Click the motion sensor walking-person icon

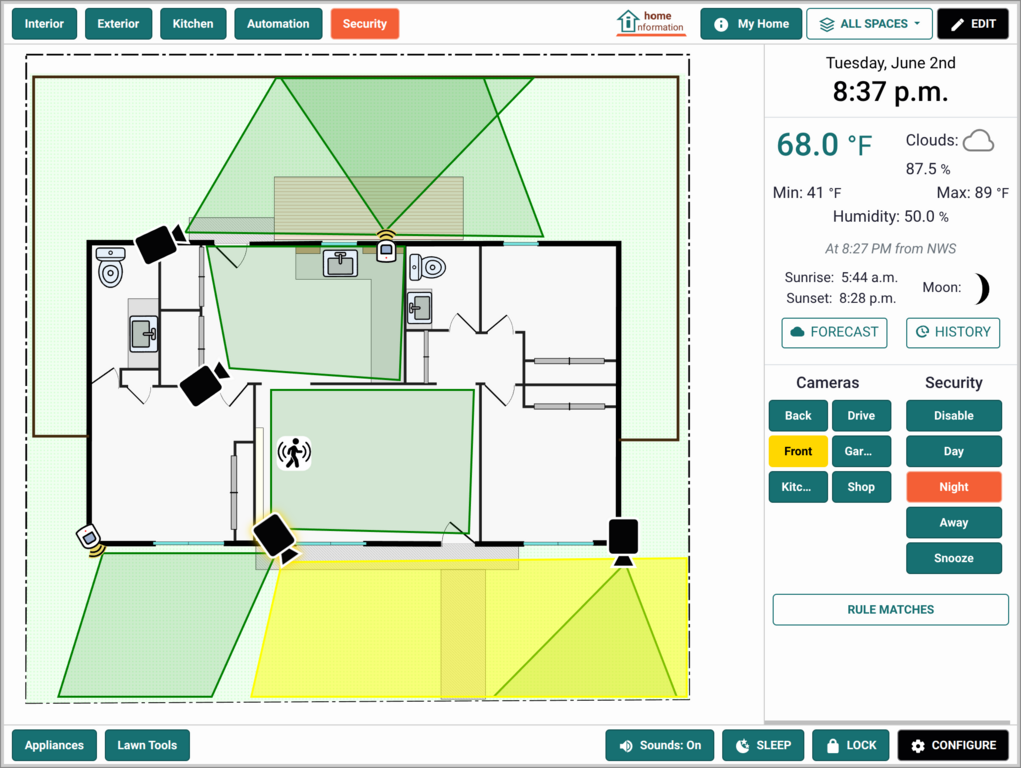point(294,453)
